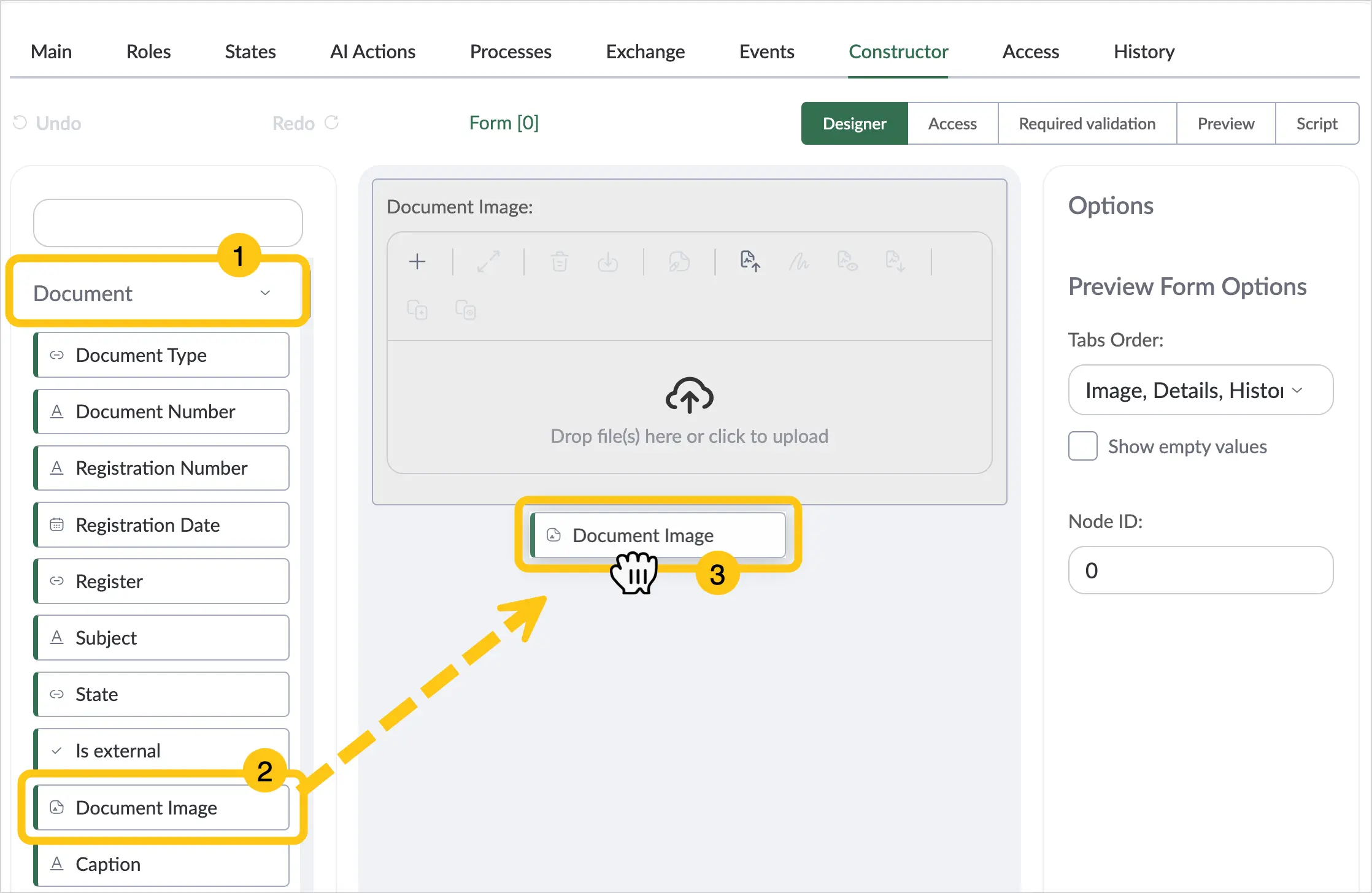The width and height of the screenshot is (1372, 893).
Task: Click text icon of Subject field
Action: (x=57, y=637)
